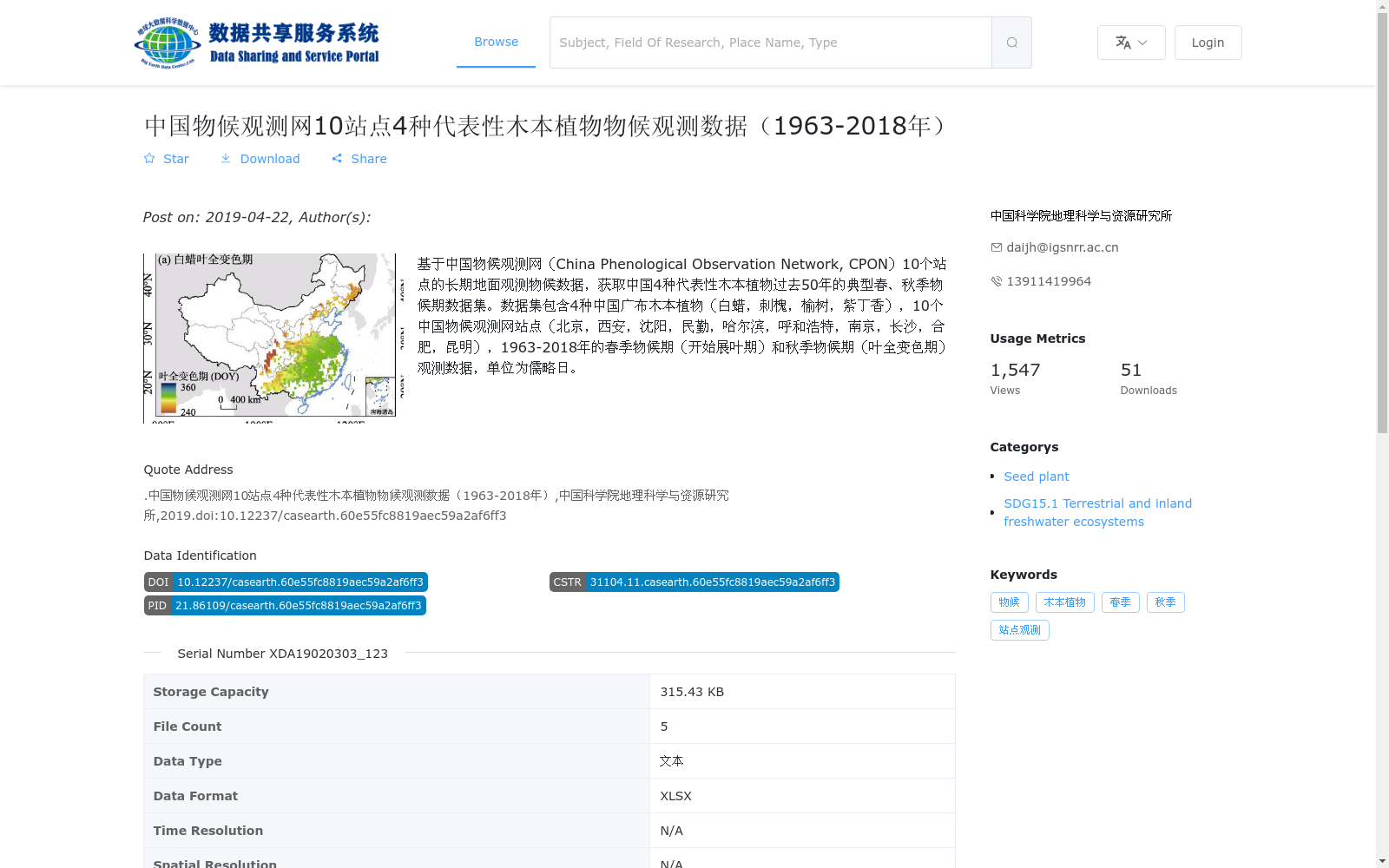1389x868 pixels.
Task: Click the CSTR identifier badge
Action: pos(694,582)
